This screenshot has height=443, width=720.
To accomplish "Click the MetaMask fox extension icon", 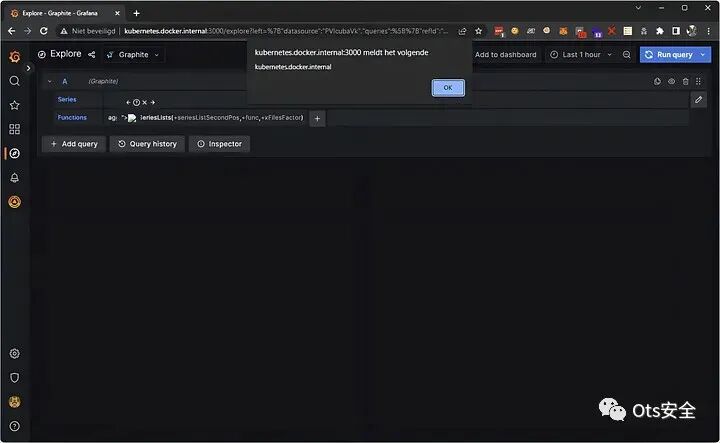I will [x=563, y=31].
